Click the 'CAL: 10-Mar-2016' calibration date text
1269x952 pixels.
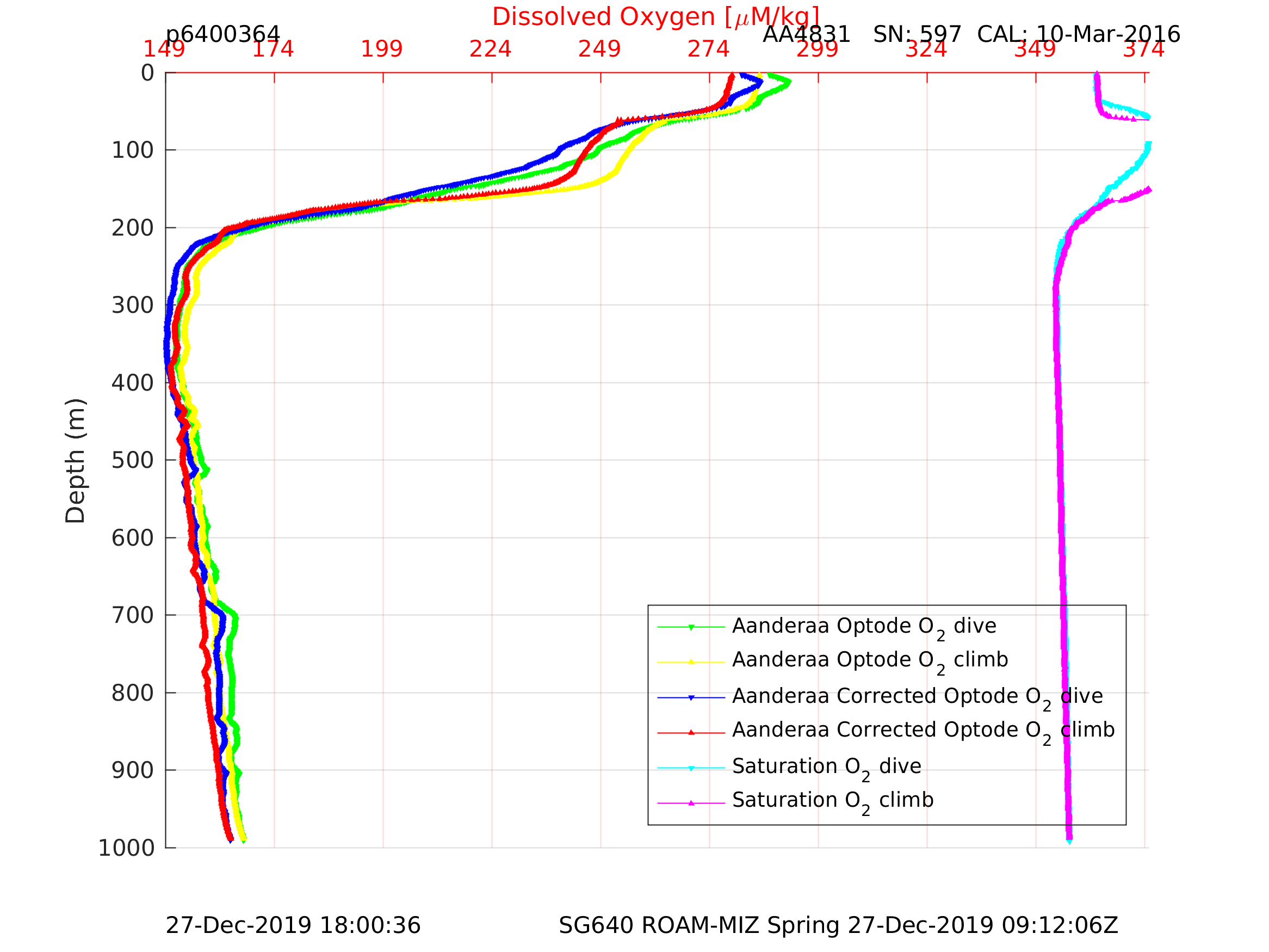click(1079, 34)
